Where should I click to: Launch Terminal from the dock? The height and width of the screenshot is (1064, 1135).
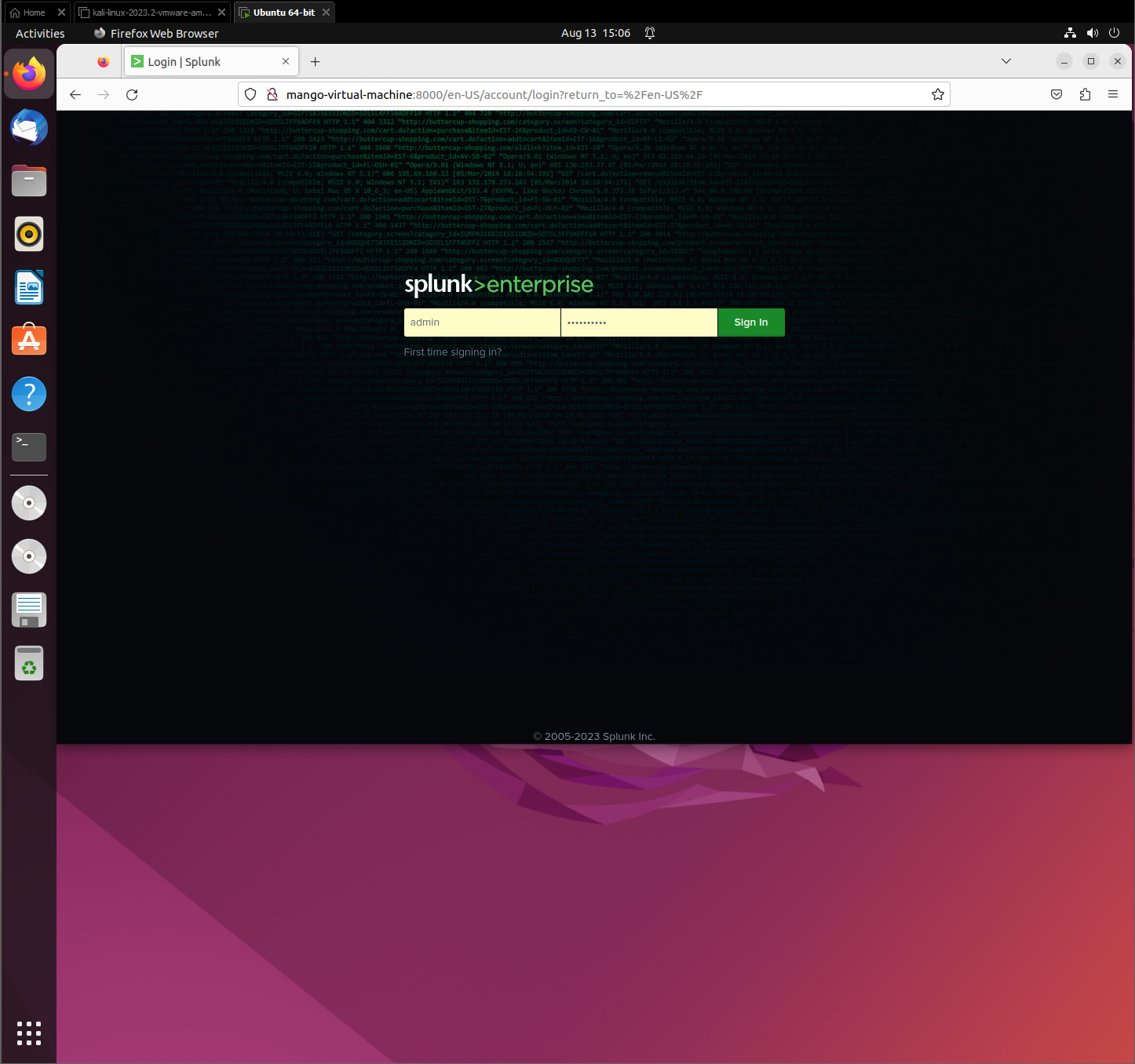(x=29, y=447)
